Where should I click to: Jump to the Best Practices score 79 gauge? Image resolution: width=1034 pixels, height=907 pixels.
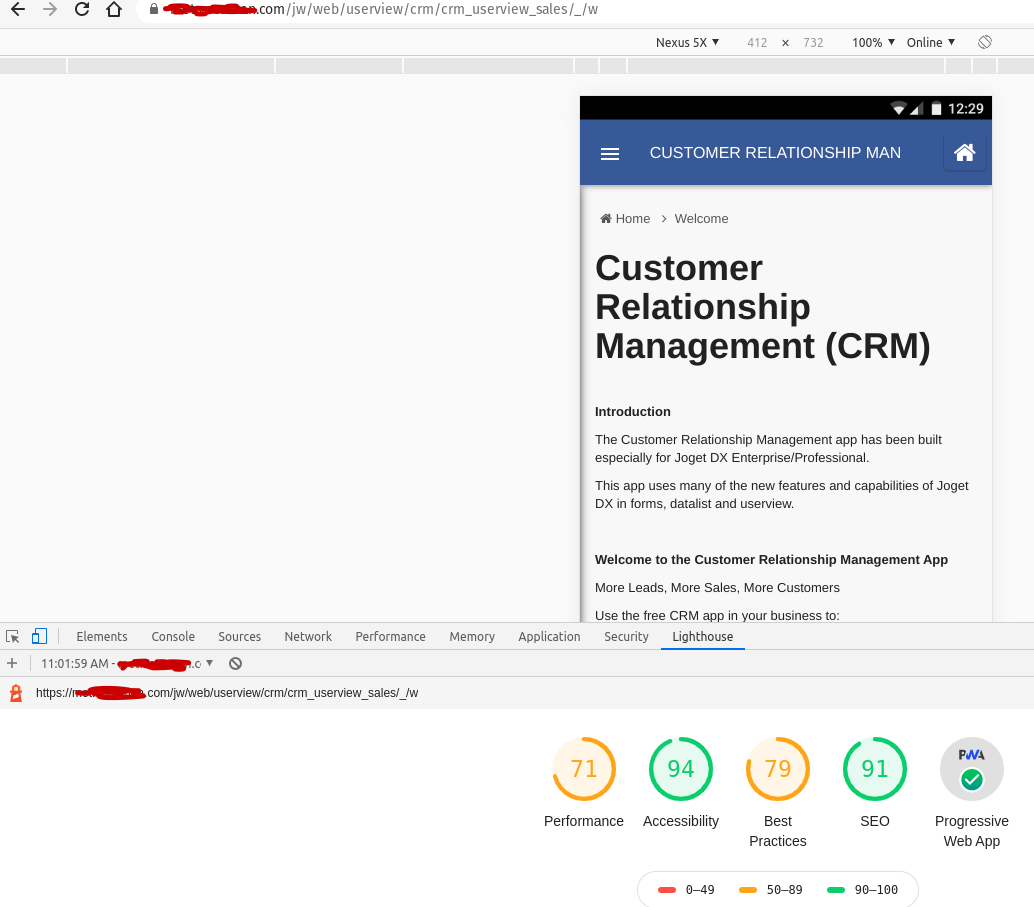point(777,769)
